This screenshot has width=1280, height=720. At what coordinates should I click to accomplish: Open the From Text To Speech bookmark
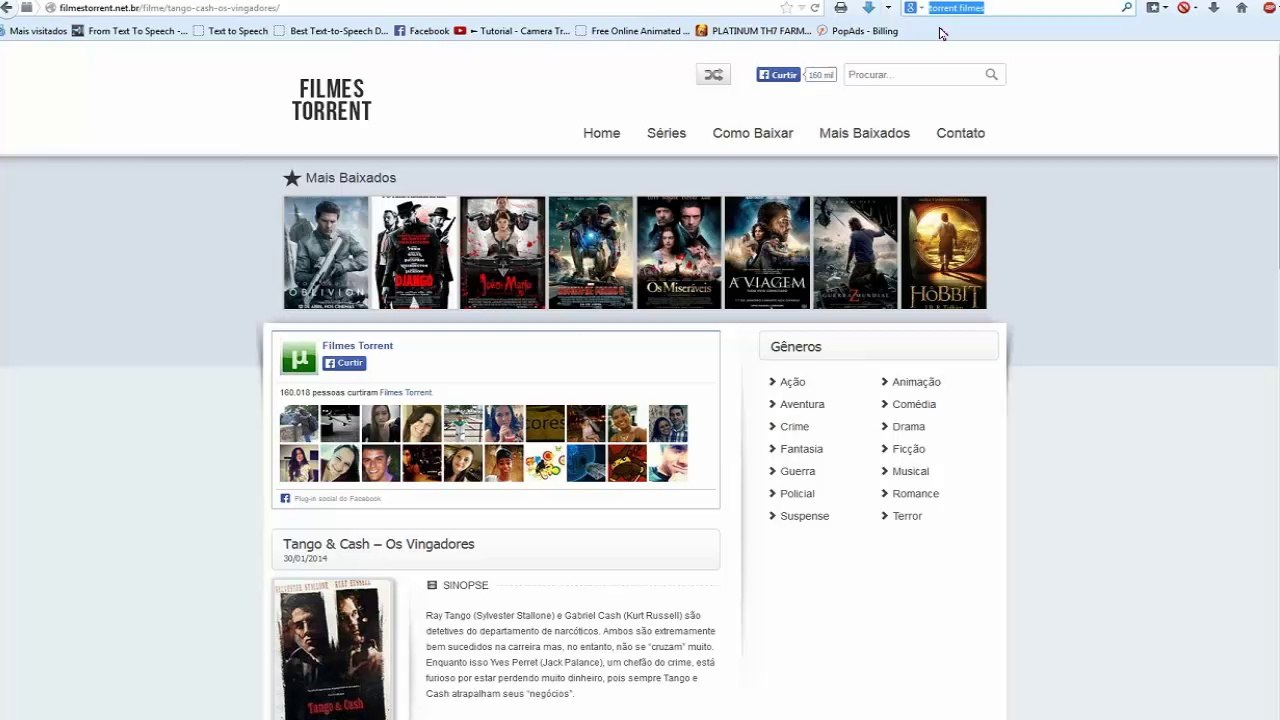point(130,31)
